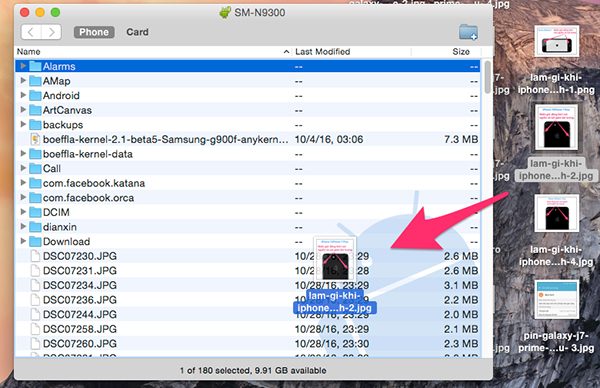Sort by the Size column header
This screenshot has width=600, height=388.
point(446,52)
